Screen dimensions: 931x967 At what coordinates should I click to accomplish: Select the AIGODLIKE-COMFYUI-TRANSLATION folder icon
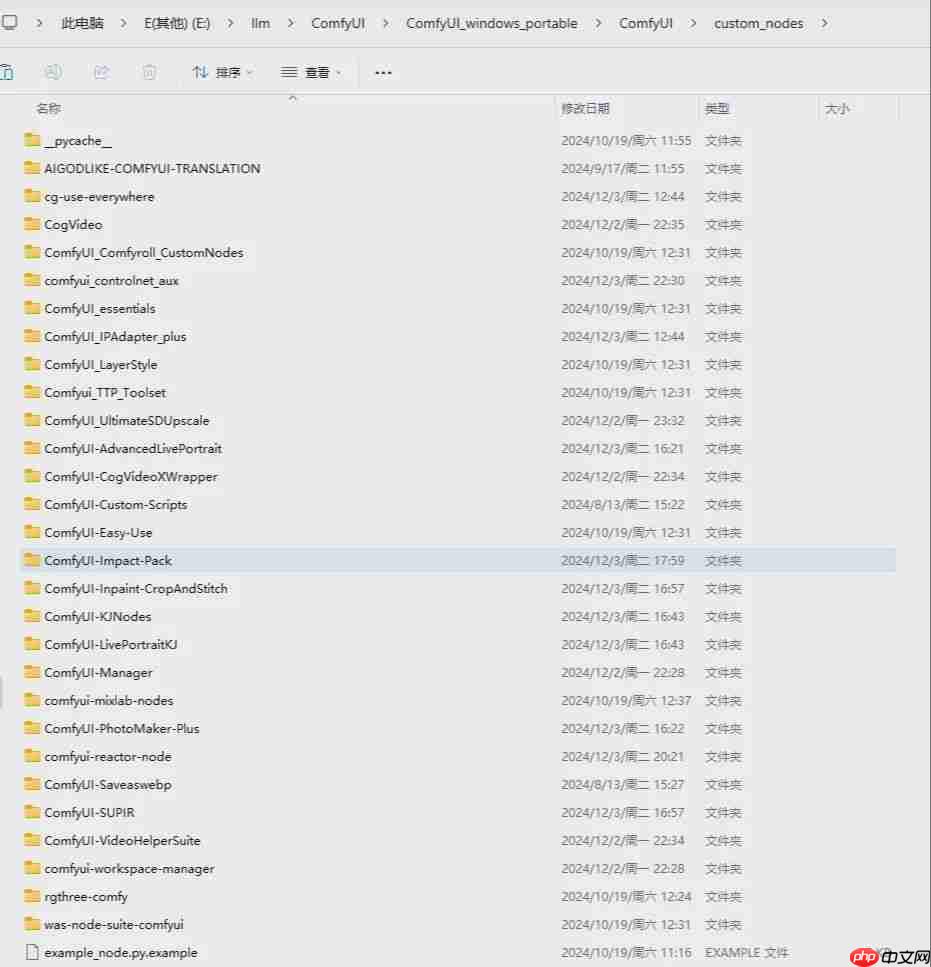pos(32,168)
